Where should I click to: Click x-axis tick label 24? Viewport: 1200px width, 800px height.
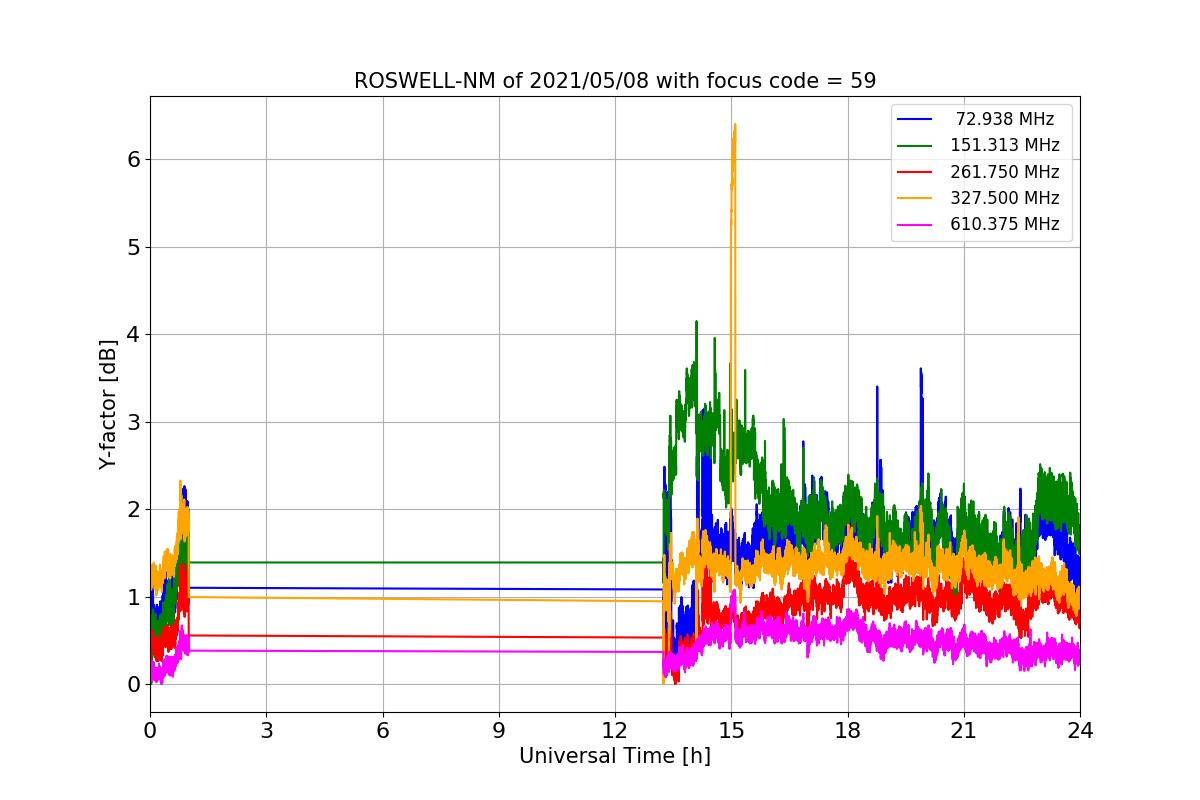pyautogui.click(x=1080, y=731)
